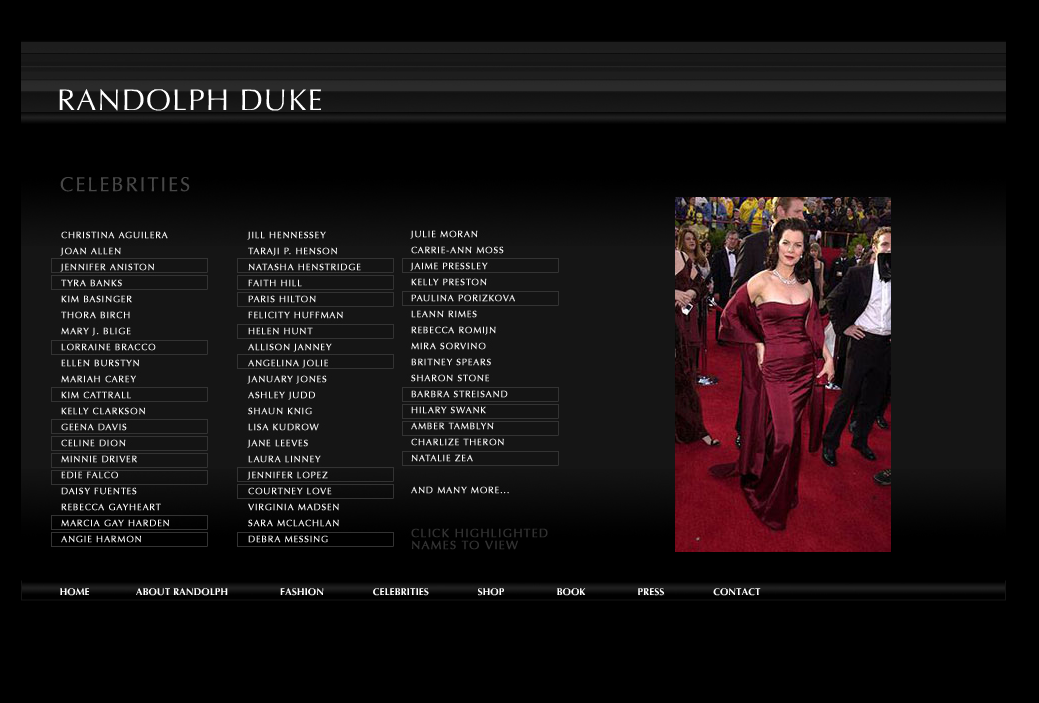Select Celebrities in the bottom navigation bar
This screenshot has width=1039, height=703.
pos(401,592)
